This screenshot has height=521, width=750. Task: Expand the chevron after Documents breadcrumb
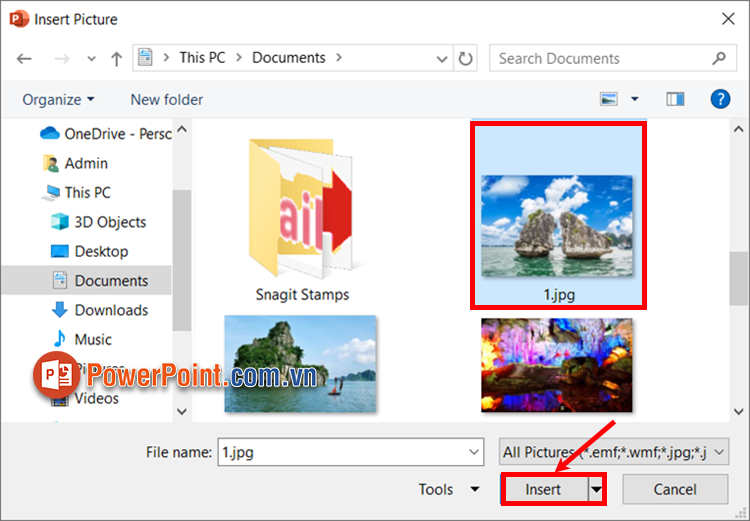(339, 57)
